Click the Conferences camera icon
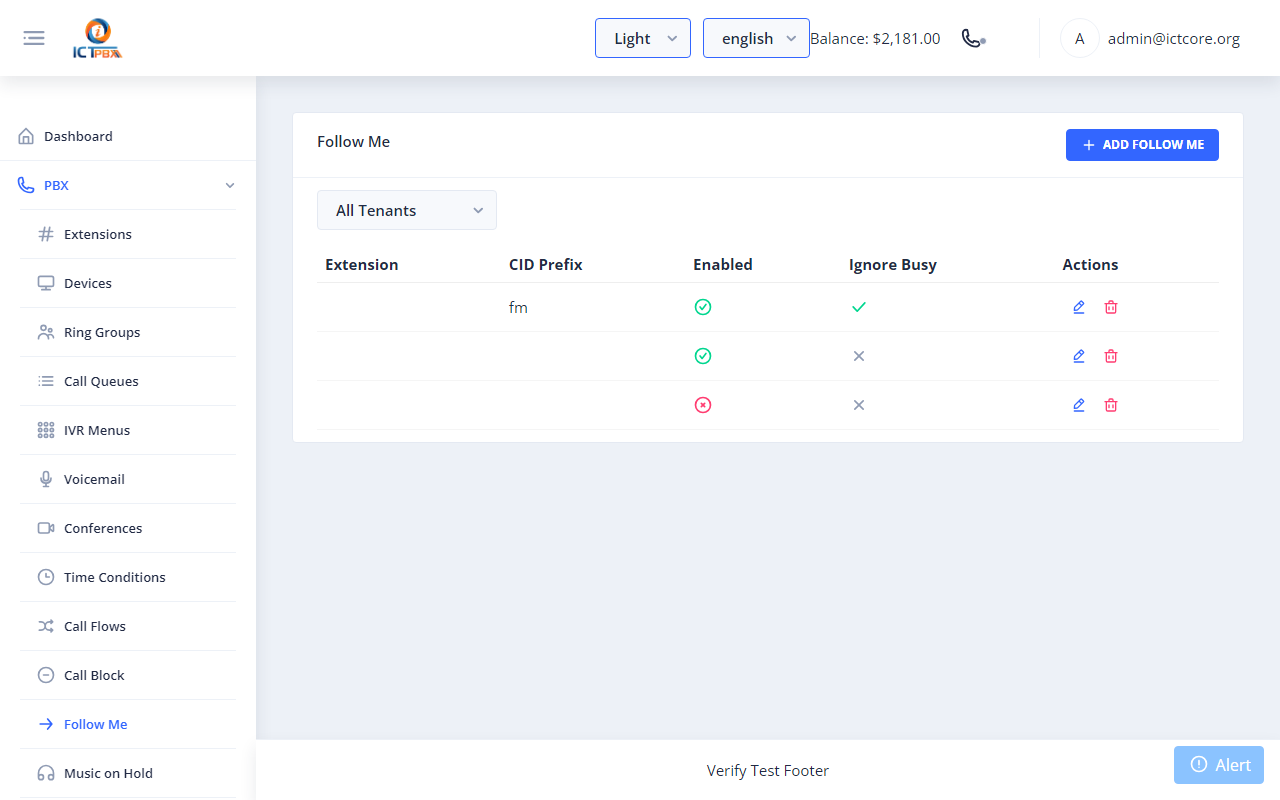 pos(46,528)
